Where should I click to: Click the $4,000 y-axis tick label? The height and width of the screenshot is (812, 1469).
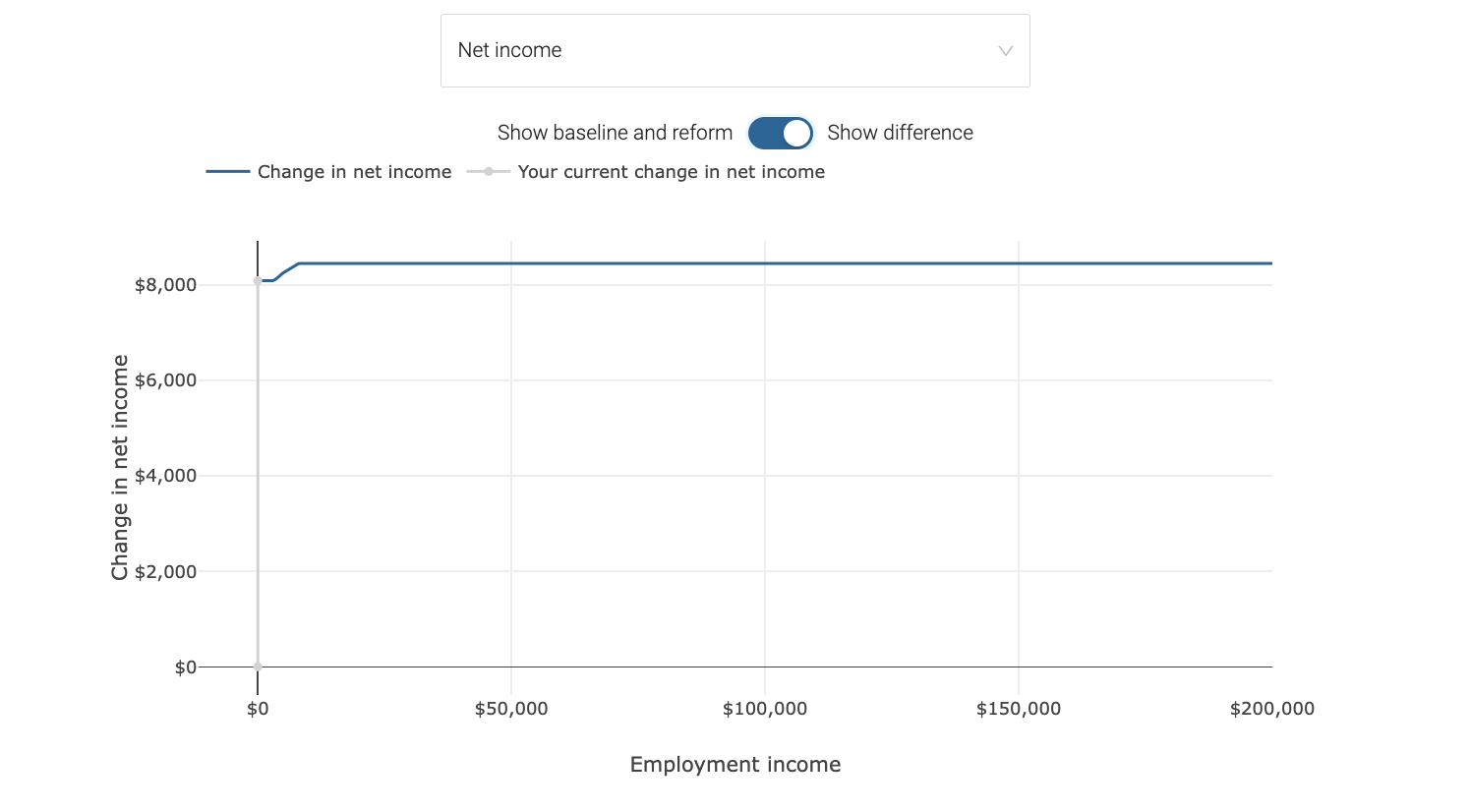(165, 476)
